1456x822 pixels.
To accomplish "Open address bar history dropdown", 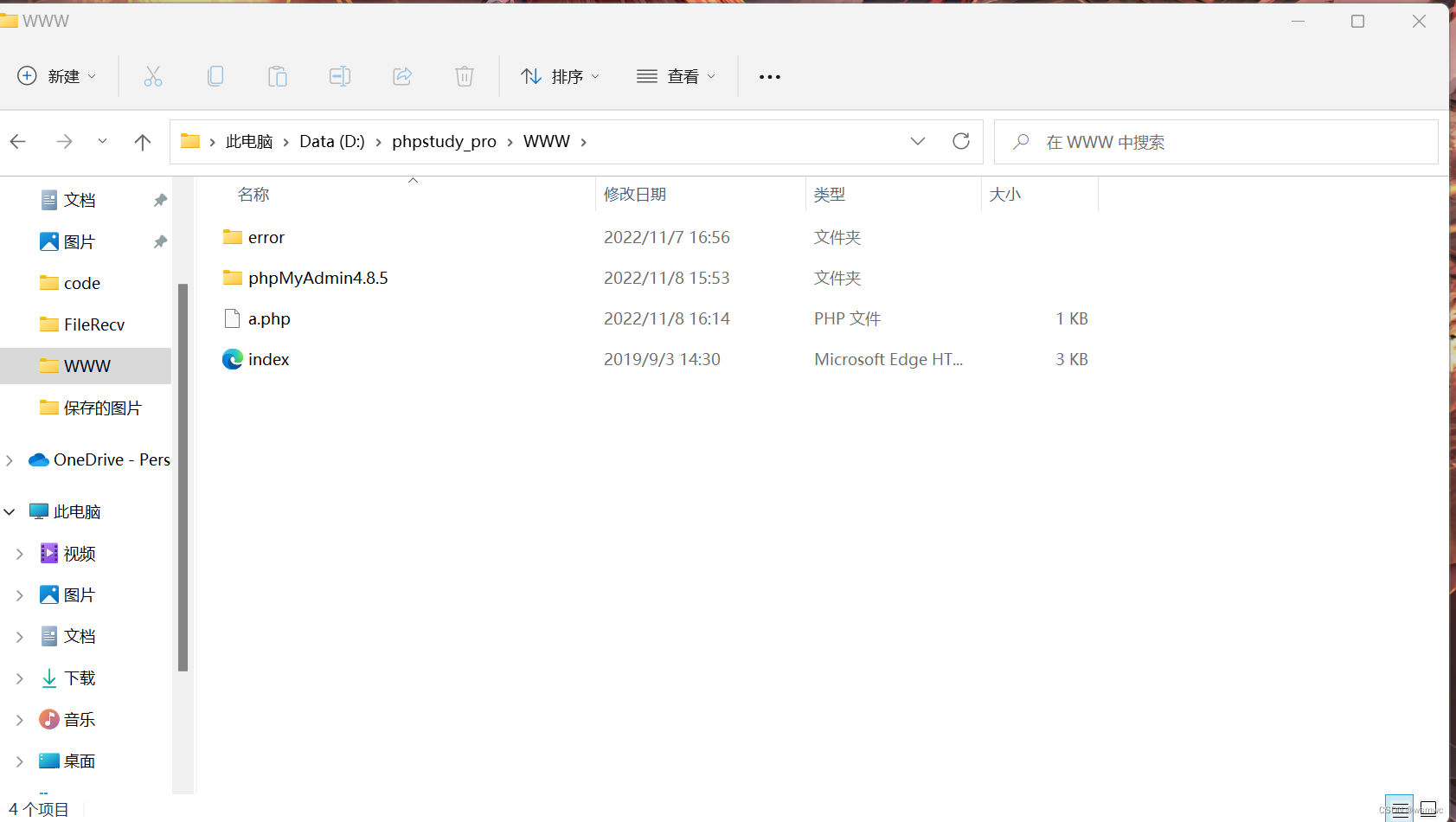I will click(x=918, y=141).
